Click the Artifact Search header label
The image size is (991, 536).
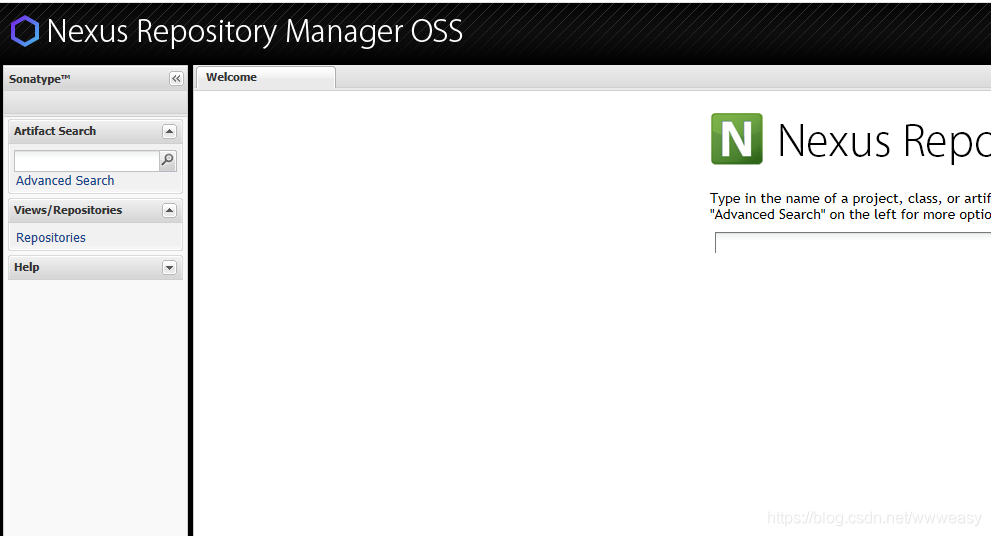click(x=55, y=131)
